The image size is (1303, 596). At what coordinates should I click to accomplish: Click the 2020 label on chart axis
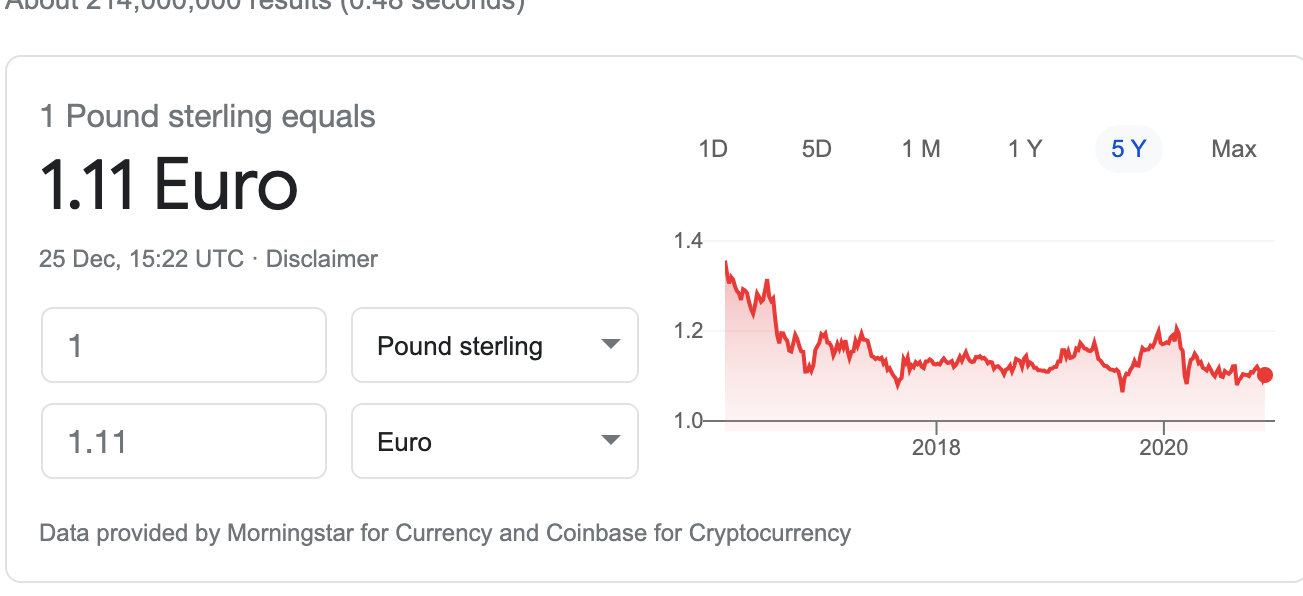coord(1164,447)
